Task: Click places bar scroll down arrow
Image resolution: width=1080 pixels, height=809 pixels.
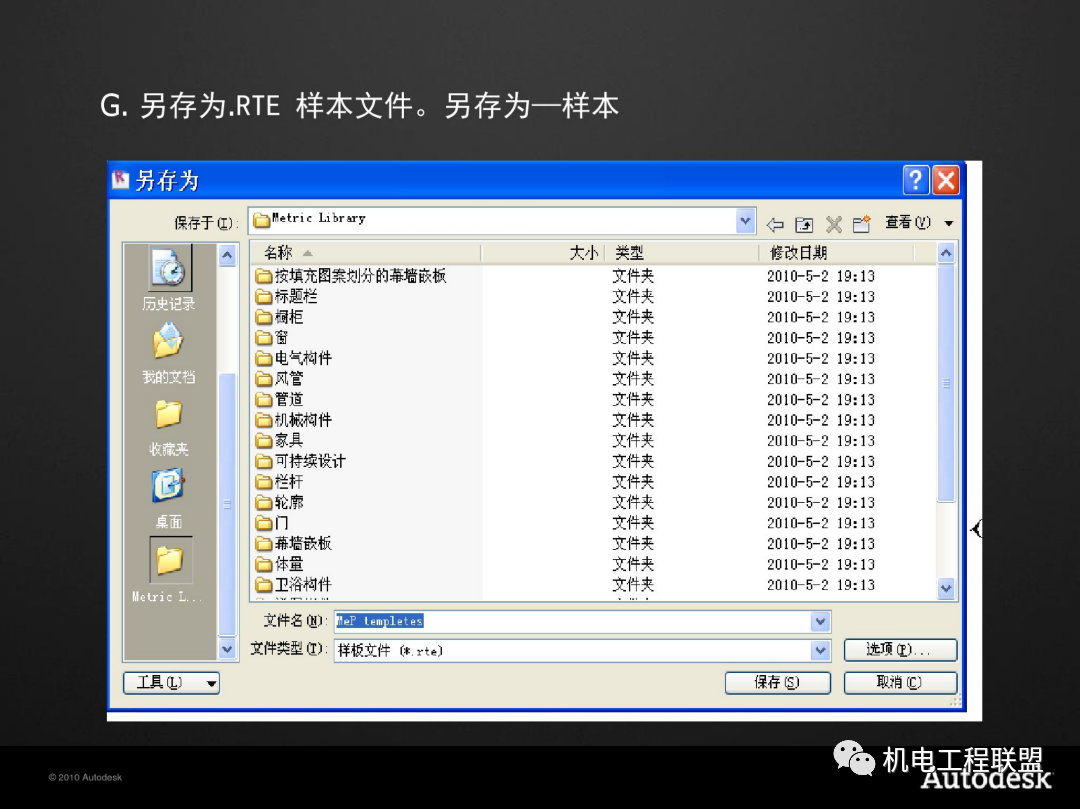Action: tap(227, 649)
